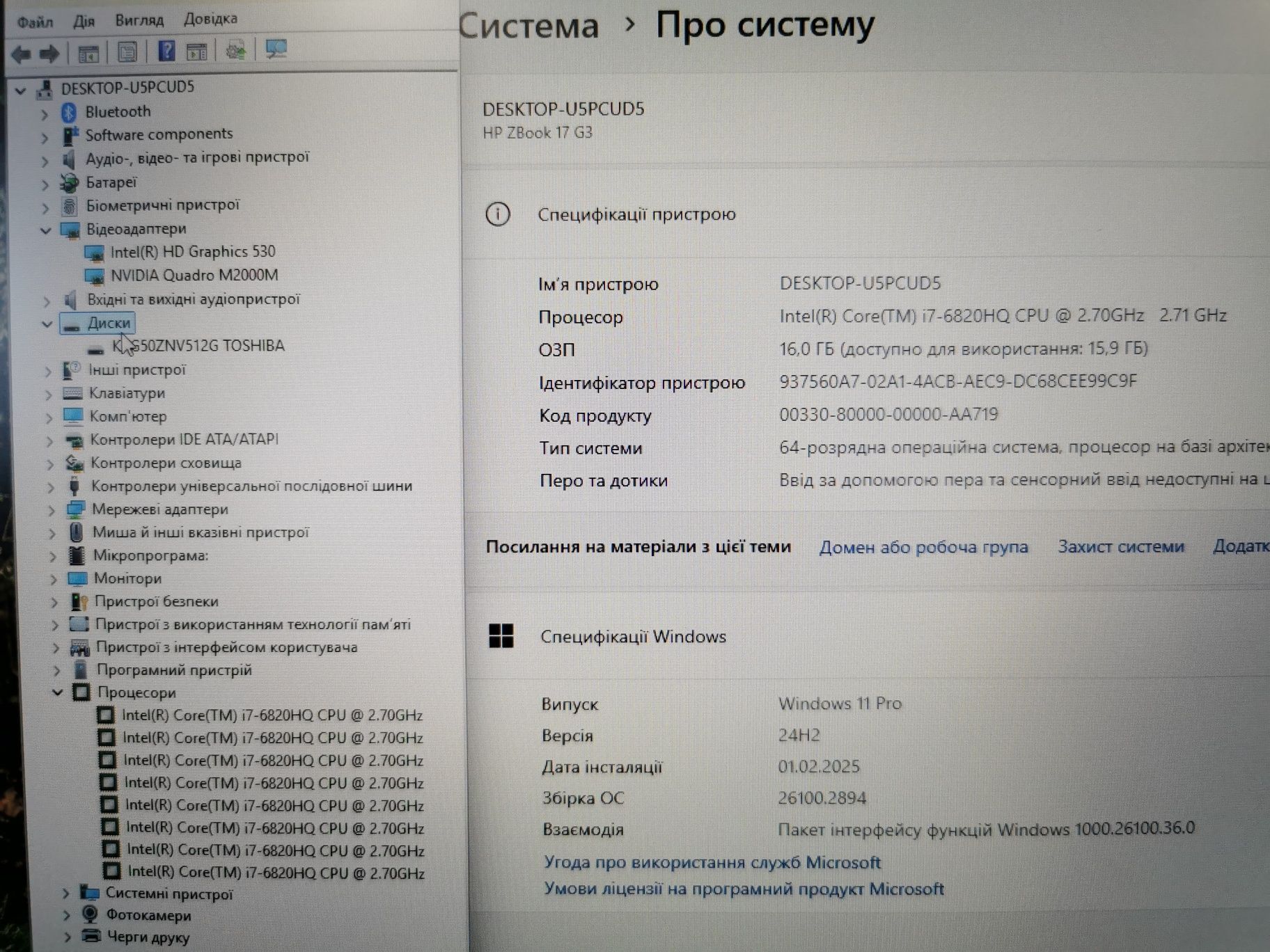
Task: Click the info icon beside Специфікації пристрою
Action: [x=498, y=214]
